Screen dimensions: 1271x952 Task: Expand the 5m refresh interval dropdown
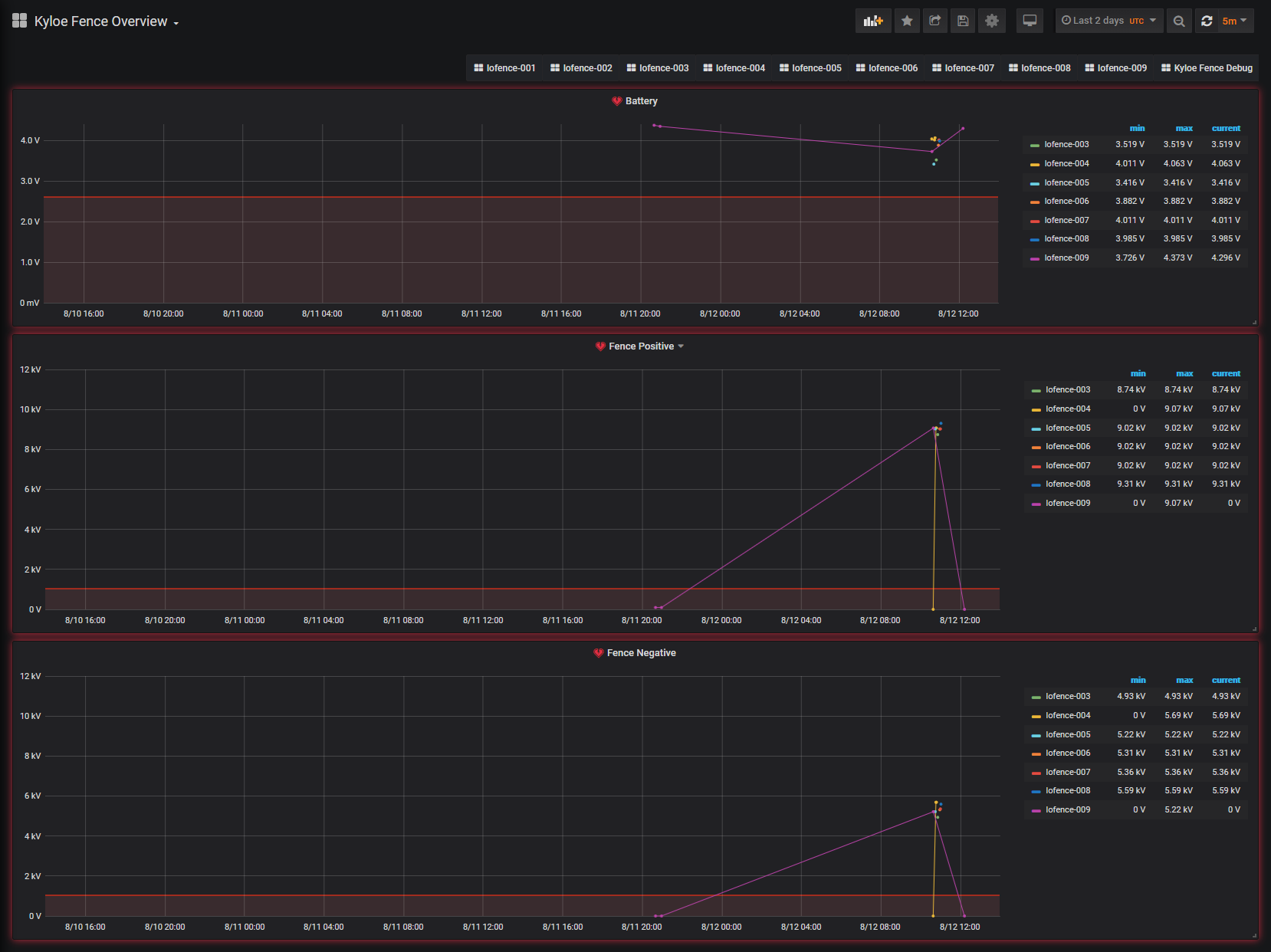click(1234, 21)
